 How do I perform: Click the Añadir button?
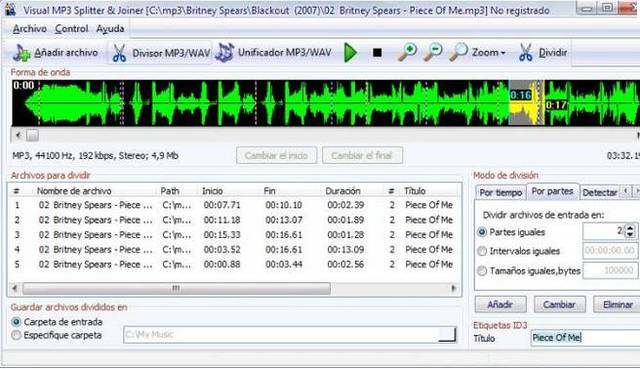pos(500,305)
